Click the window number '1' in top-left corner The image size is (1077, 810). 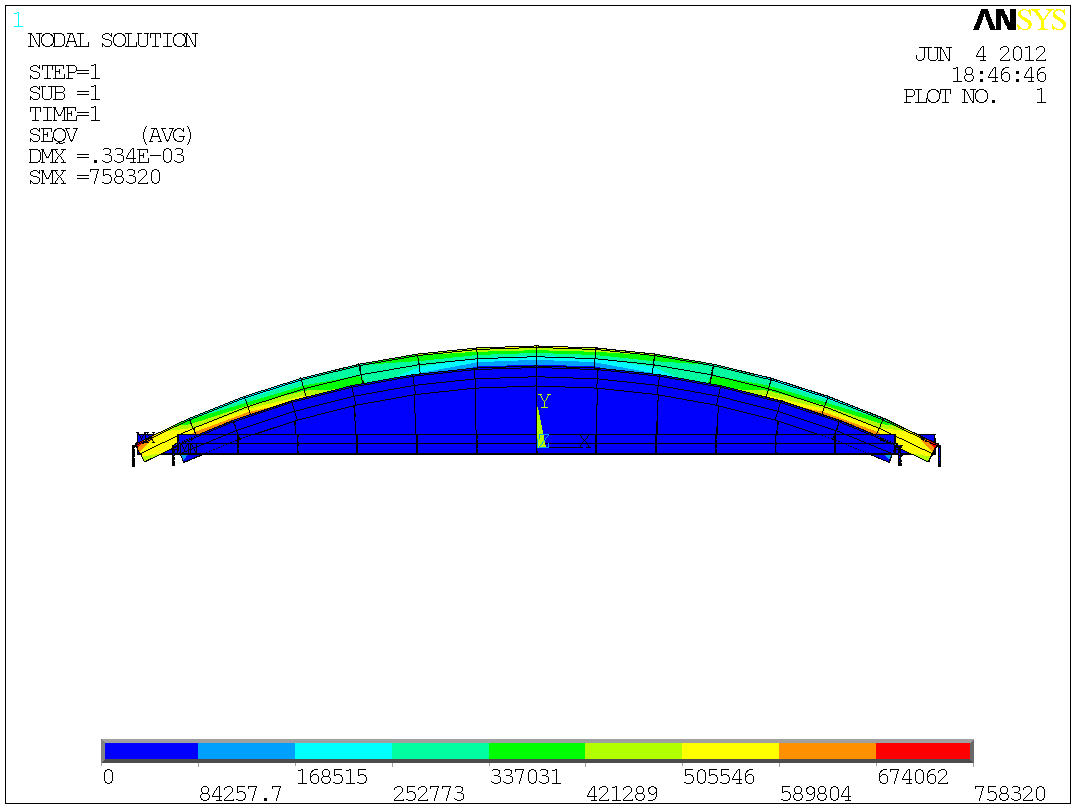pyautogui.click(x=18, y=21)
